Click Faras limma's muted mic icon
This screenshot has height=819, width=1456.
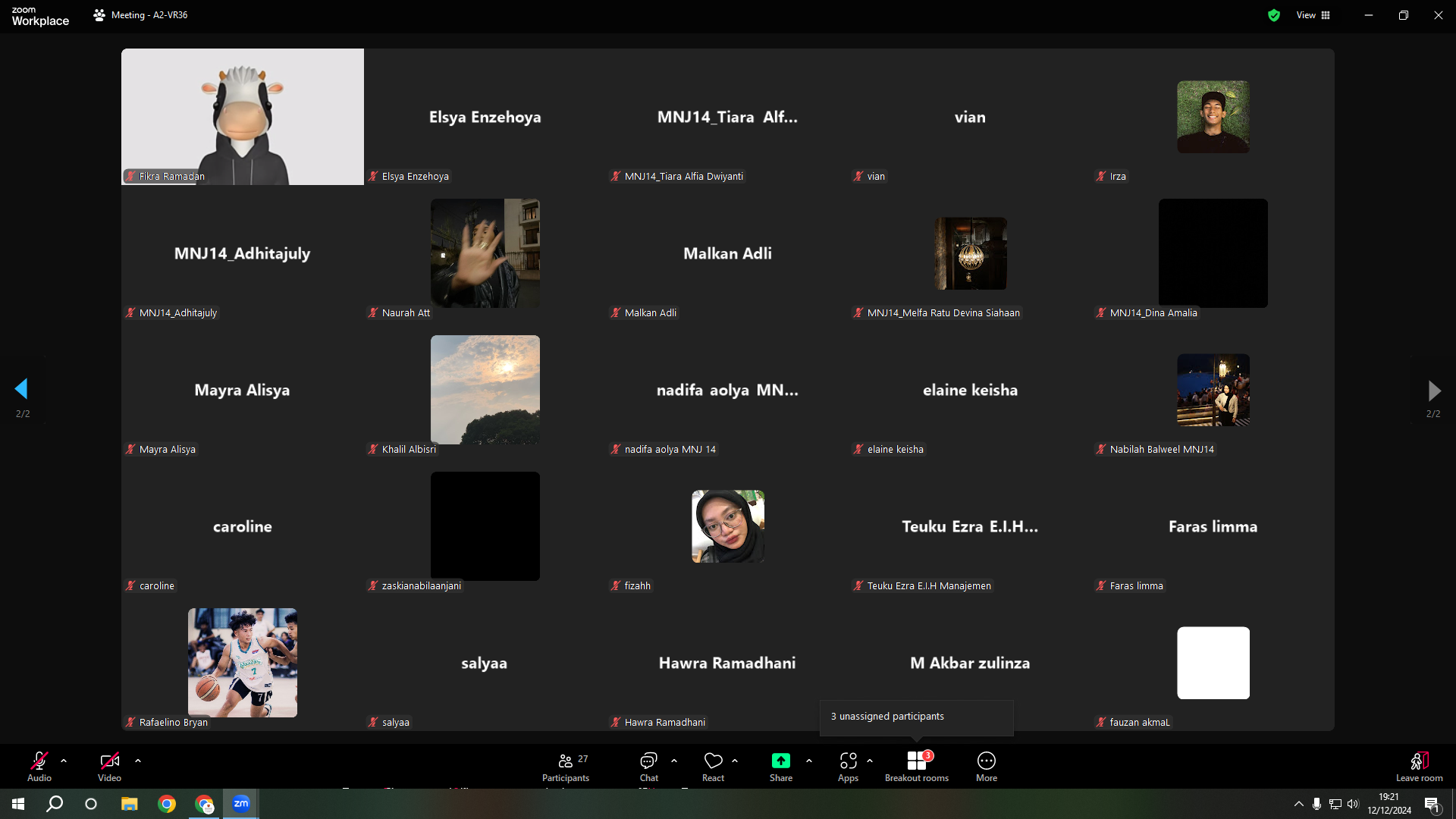pos(1101,585)
